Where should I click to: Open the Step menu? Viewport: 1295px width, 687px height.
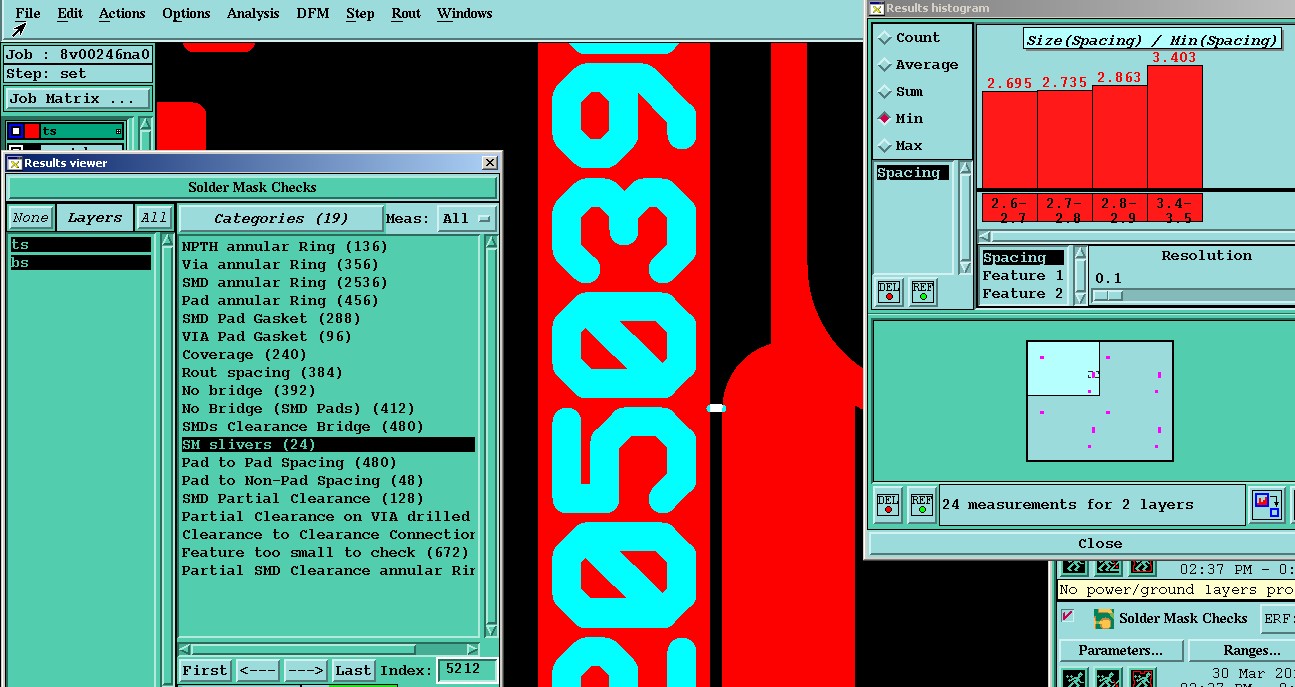[x=360, y=13]
